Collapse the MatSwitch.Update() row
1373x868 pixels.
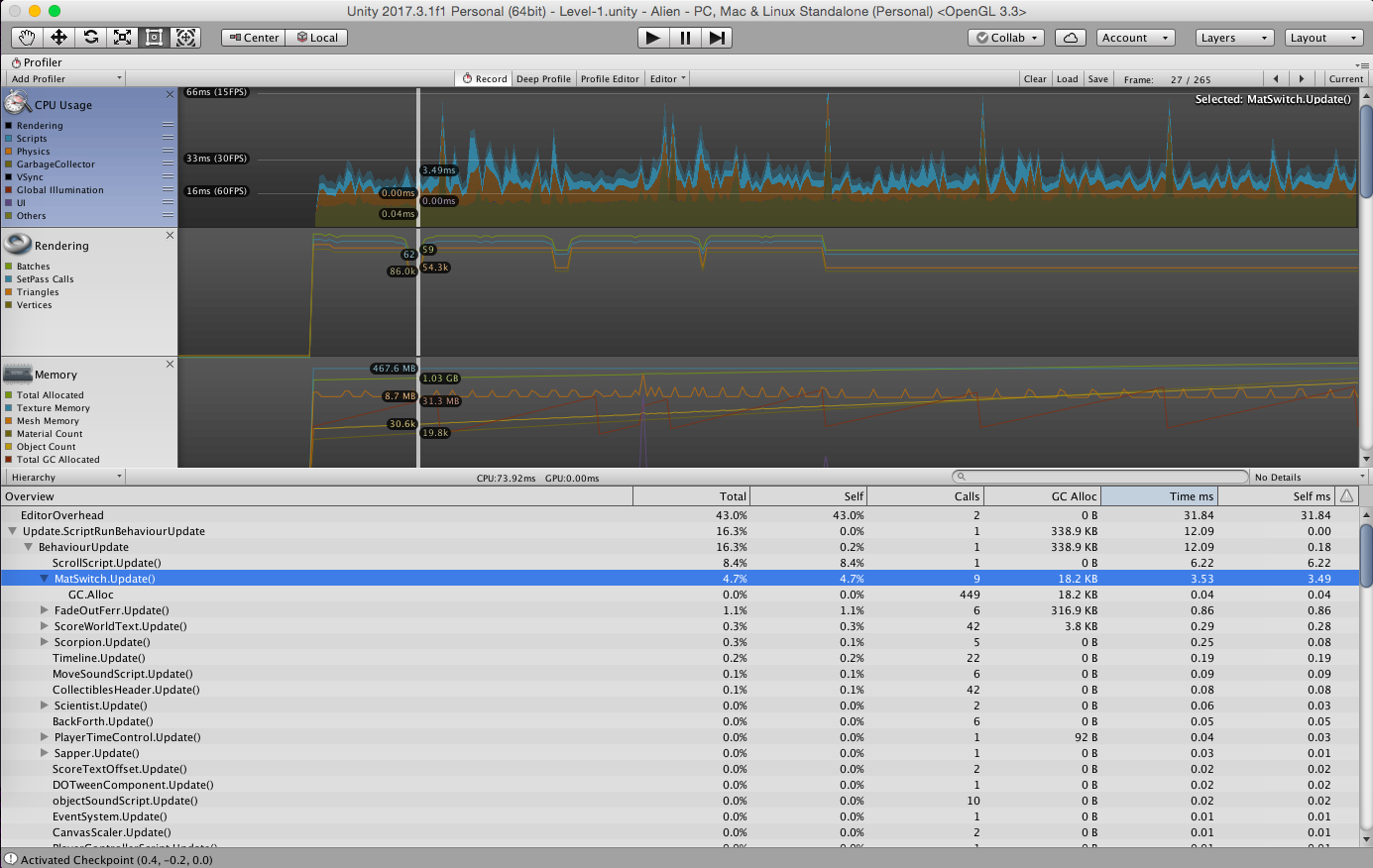click(x=45, y=579)
